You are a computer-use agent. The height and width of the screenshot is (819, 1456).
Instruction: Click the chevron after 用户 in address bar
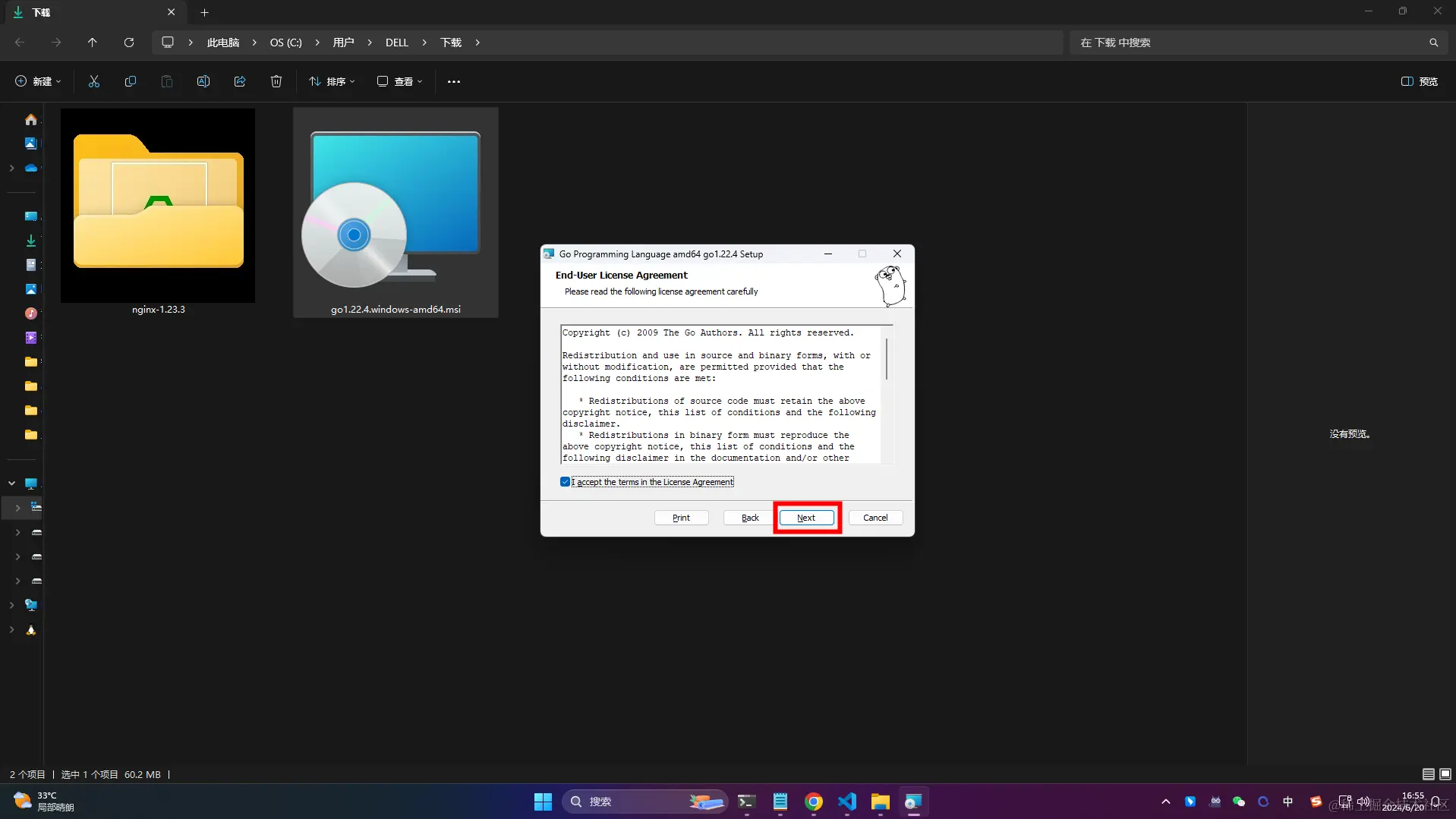pos(370,43)
